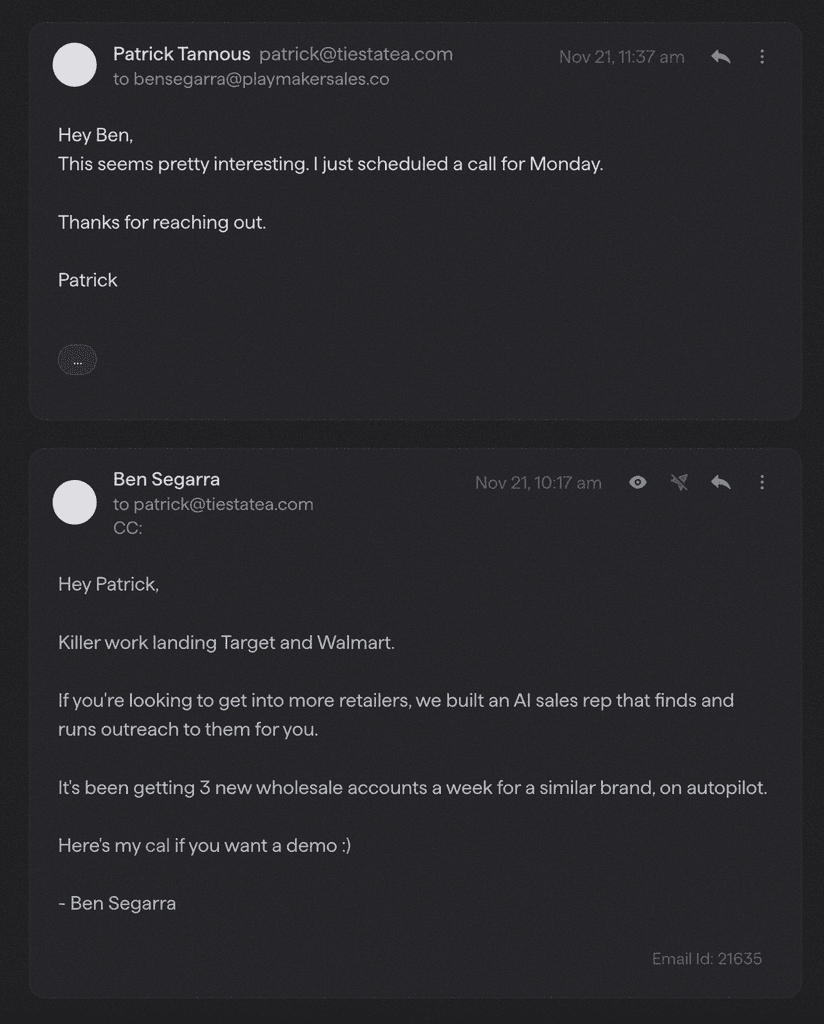Reply to Patrick Tannous's email
The width and height of the screenshot is (824, 1024).
click(x=720, y=57)
